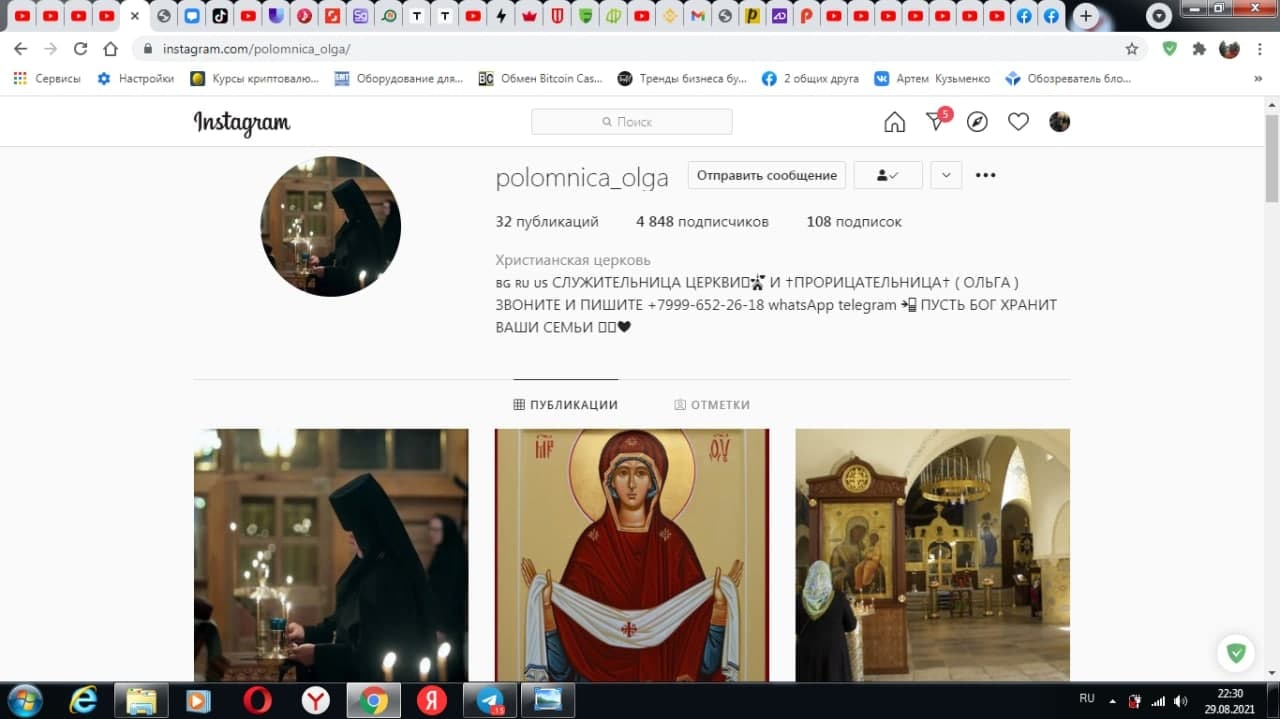Click floating green shield badge
Image resolution: width=1280 pixels, height=719 pixels.
1237,653
